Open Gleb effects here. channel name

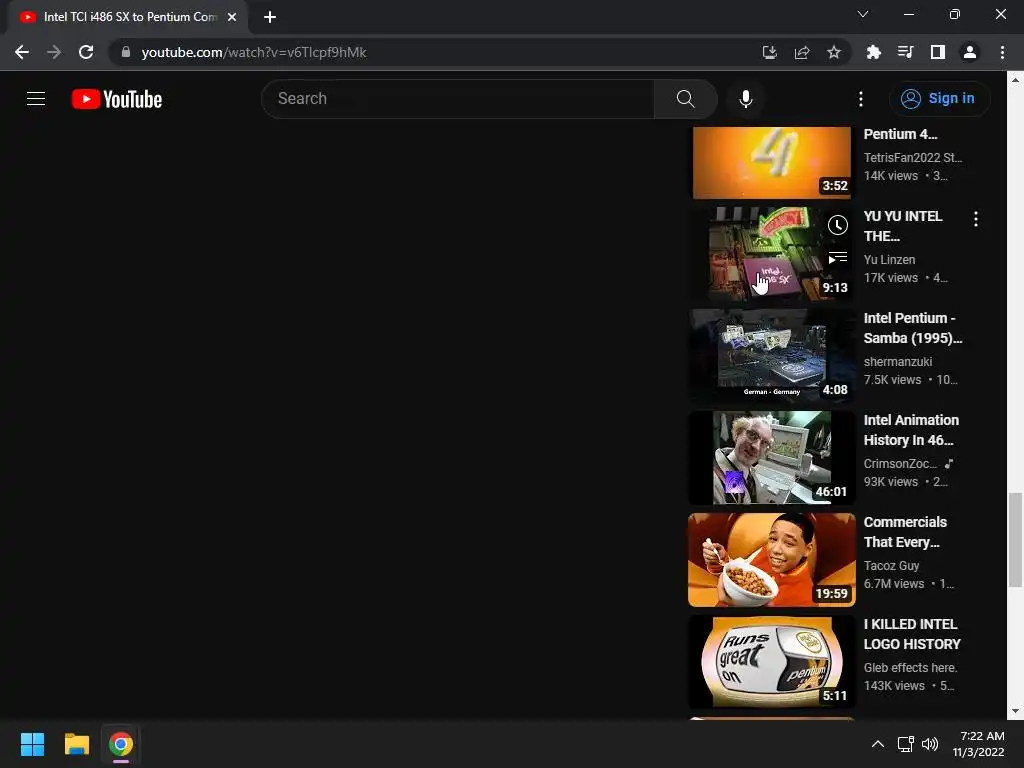pos(910,667)
